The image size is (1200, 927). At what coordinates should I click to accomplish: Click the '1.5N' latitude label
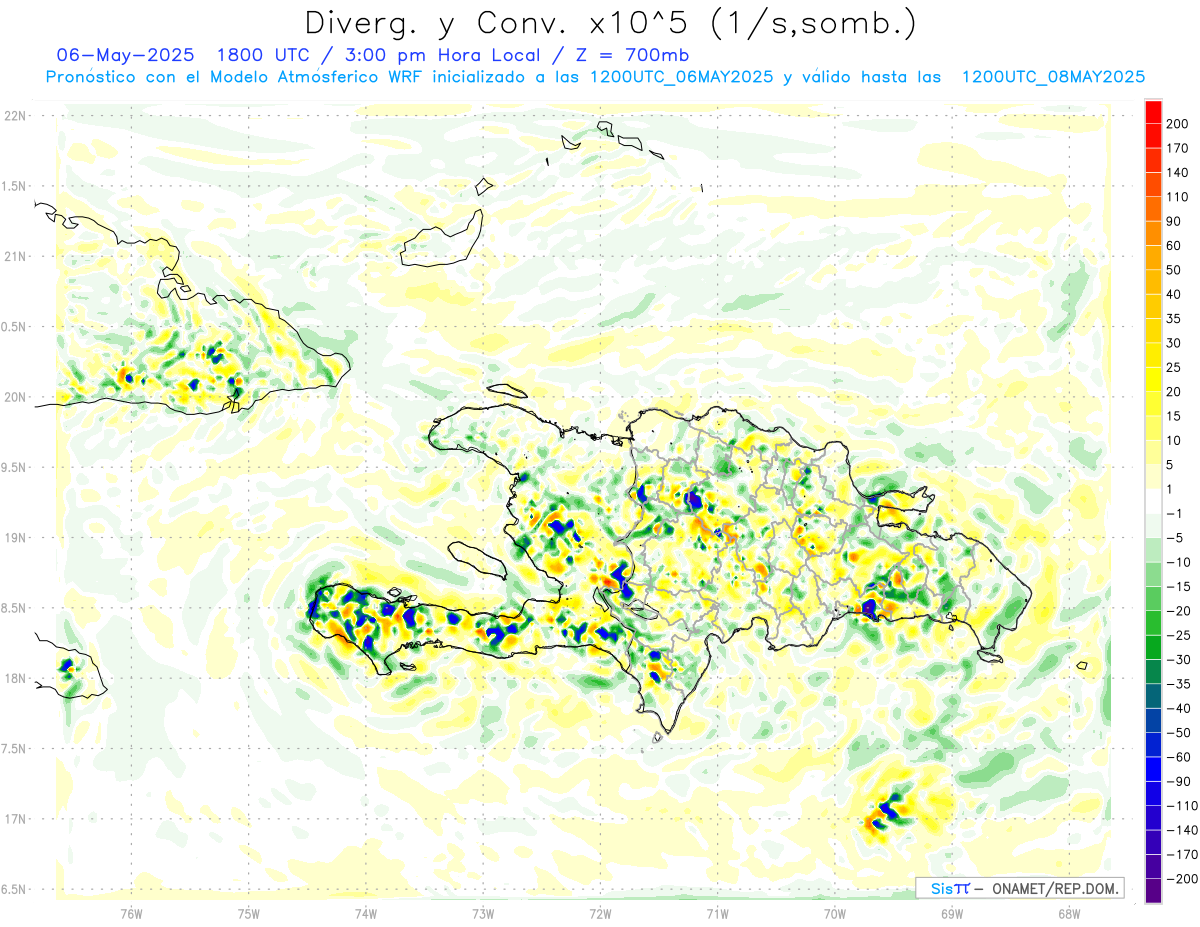[15, 186]
